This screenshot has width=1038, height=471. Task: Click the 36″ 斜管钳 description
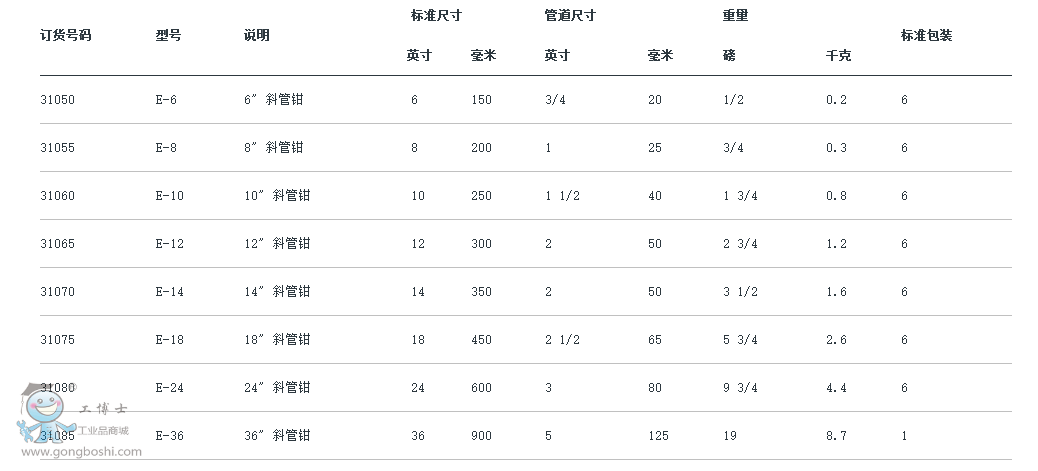pos(277,435)
